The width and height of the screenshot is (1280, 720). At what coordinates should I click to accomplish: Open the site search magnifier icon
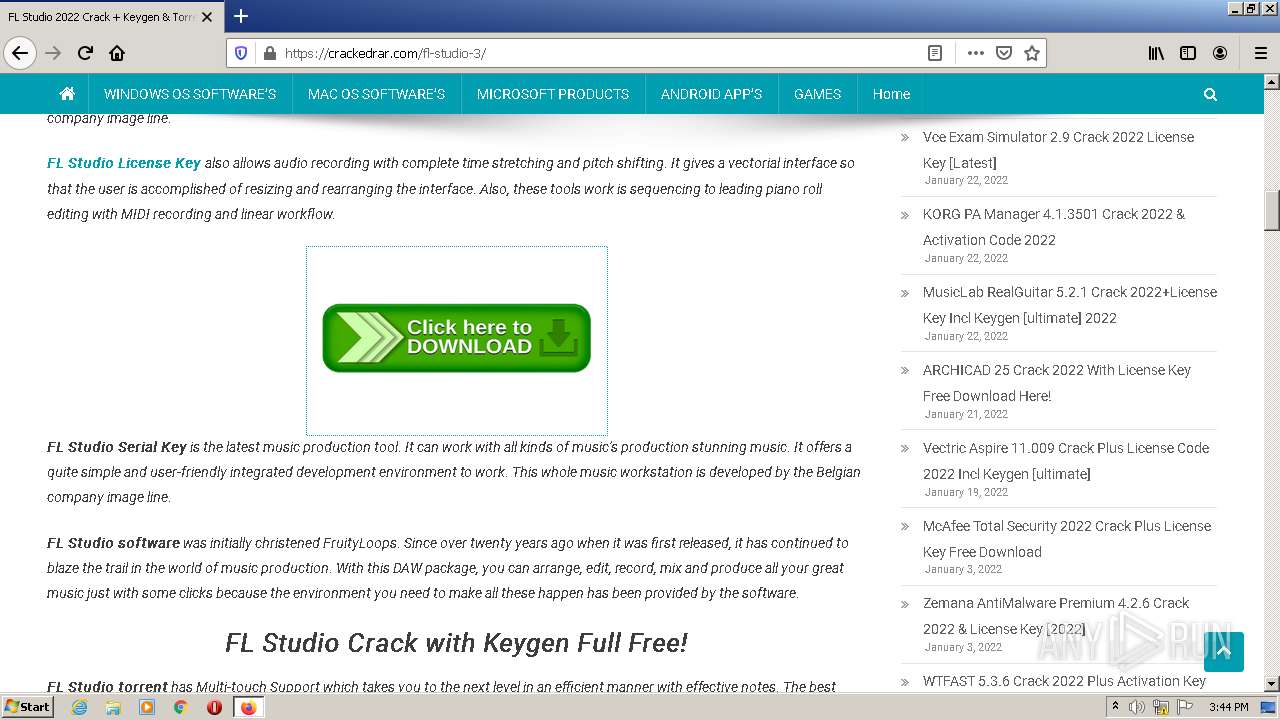(x=1210, y=94)
